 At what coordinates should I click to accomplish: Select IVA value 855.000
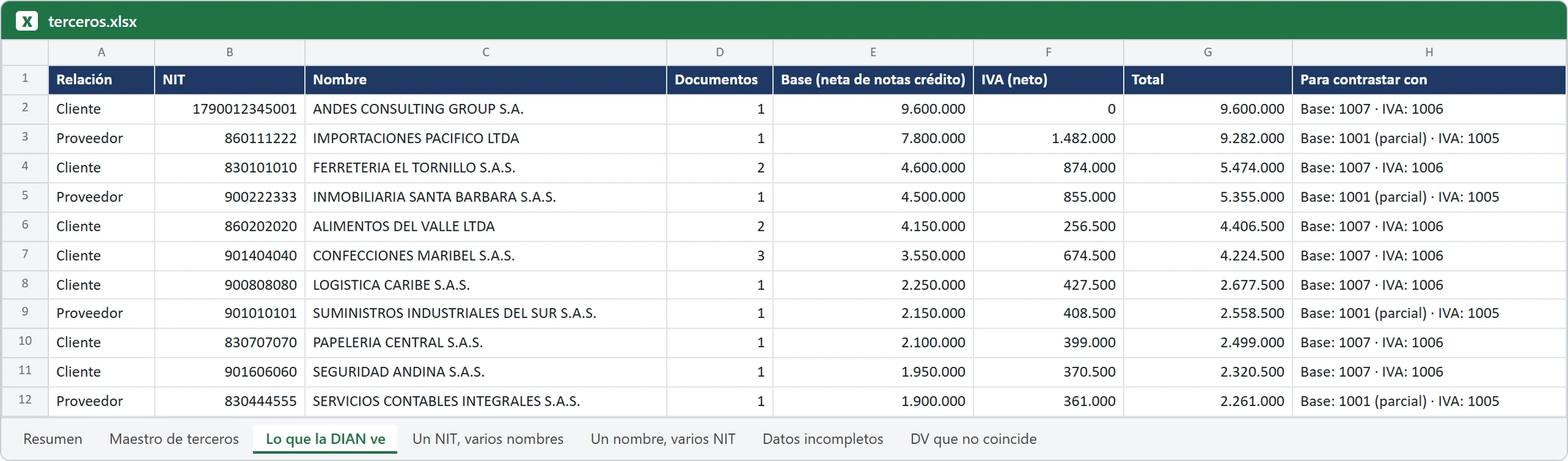point(1048,197)
